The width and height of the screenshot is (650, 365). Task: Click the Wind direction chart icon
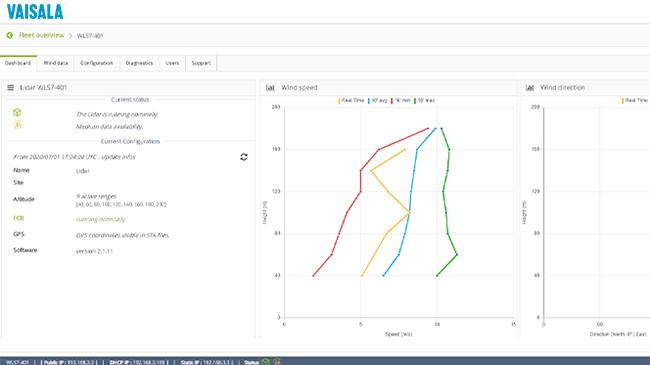tap(530, 88)
